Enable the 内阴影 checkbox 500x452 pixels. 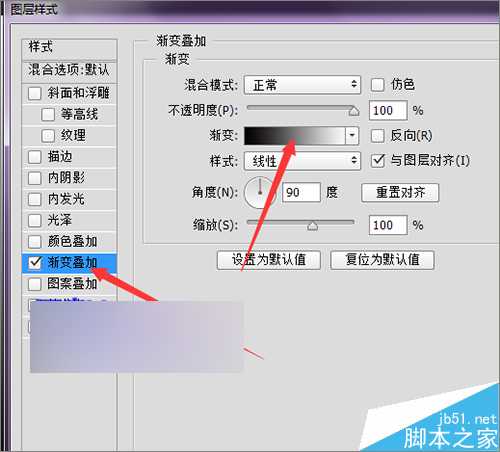pyautogui.click(x=35, y=178)
